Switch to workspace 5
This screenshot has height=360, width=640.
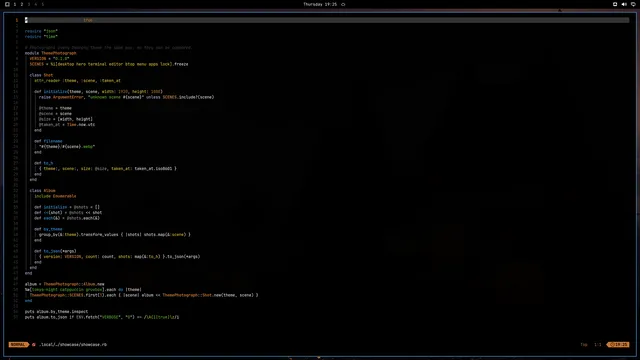tap(42, 4)
